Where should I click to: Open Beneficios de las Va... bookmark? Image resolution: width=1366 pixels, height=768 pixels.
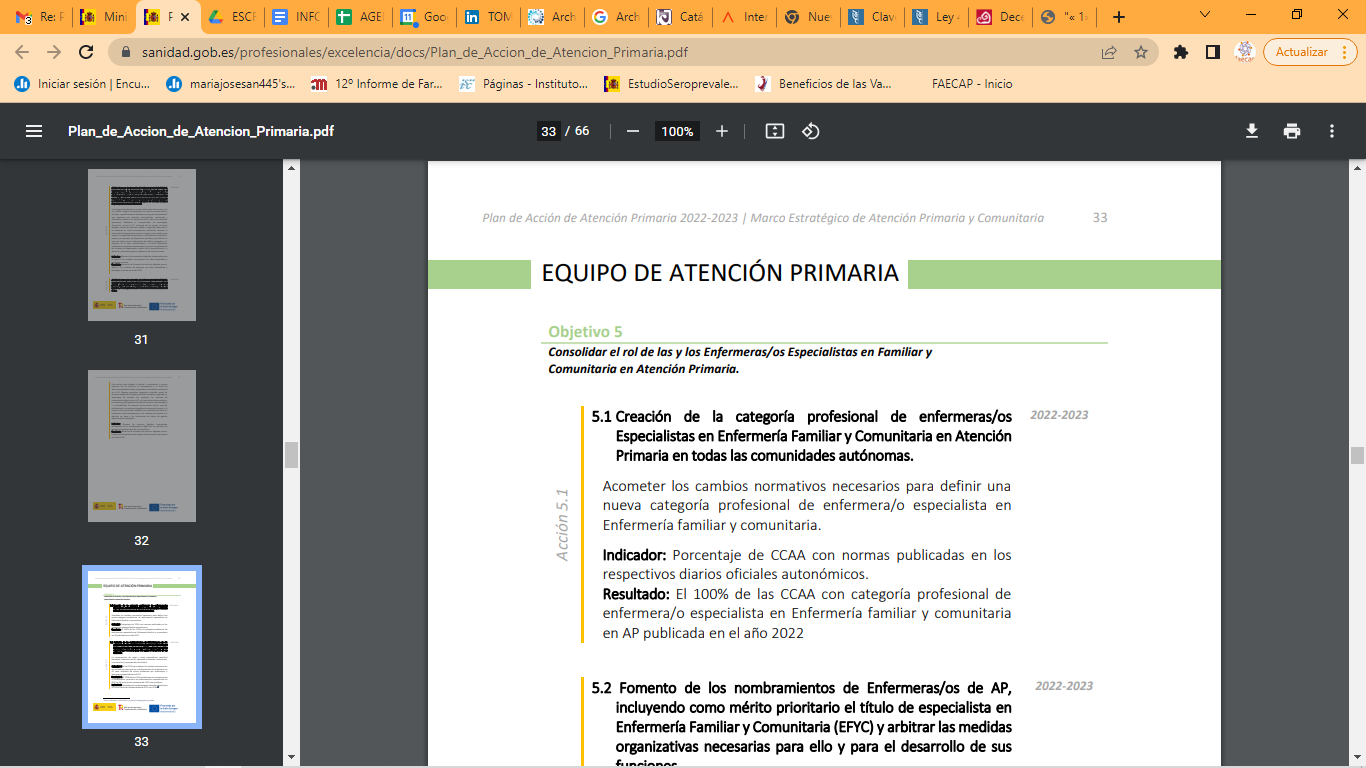(824, 84)
